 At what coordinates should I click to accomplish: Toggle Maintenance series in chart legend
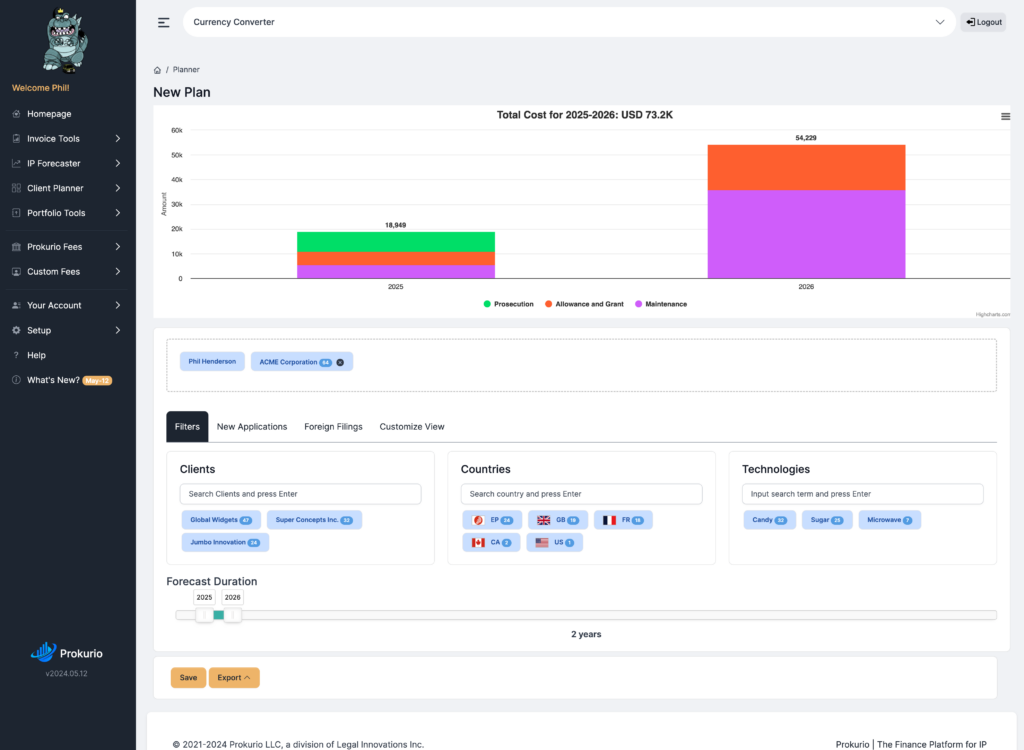click(660, 304)
